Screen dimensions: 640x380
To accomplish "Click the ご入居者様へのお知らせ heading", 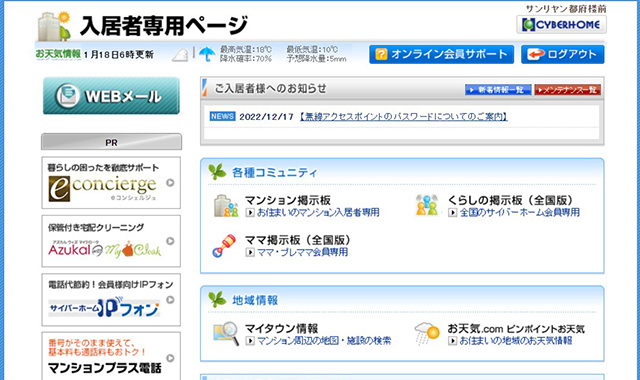I will tap(271, 89).
